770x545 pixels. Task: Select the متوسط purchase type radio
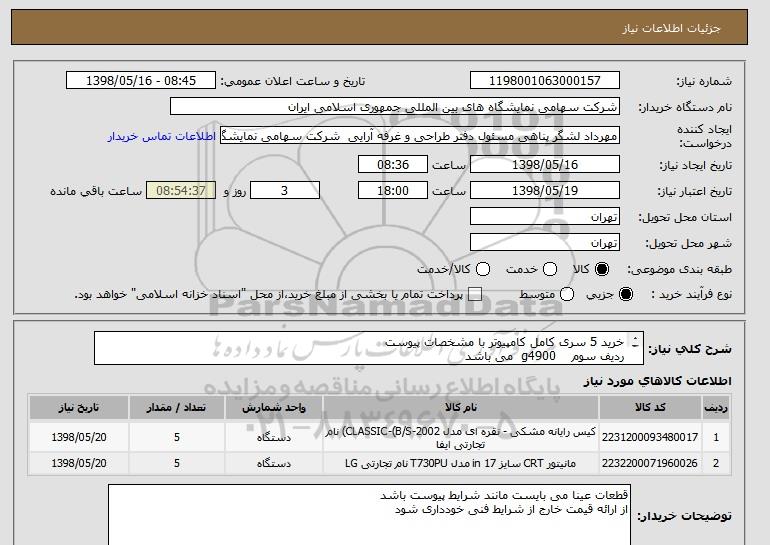567,294
